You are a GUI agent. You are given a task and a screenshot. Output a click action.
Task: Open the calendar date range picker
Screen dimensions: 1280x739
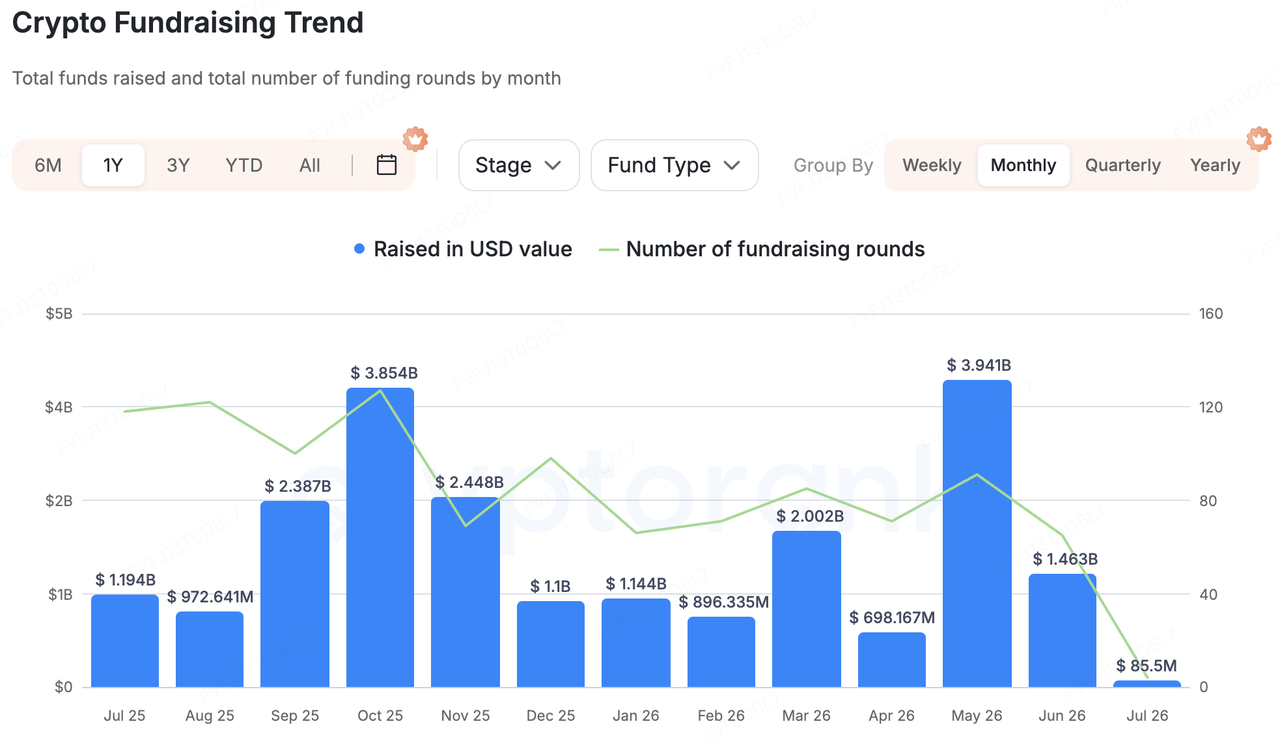click(x=387, y=165)
